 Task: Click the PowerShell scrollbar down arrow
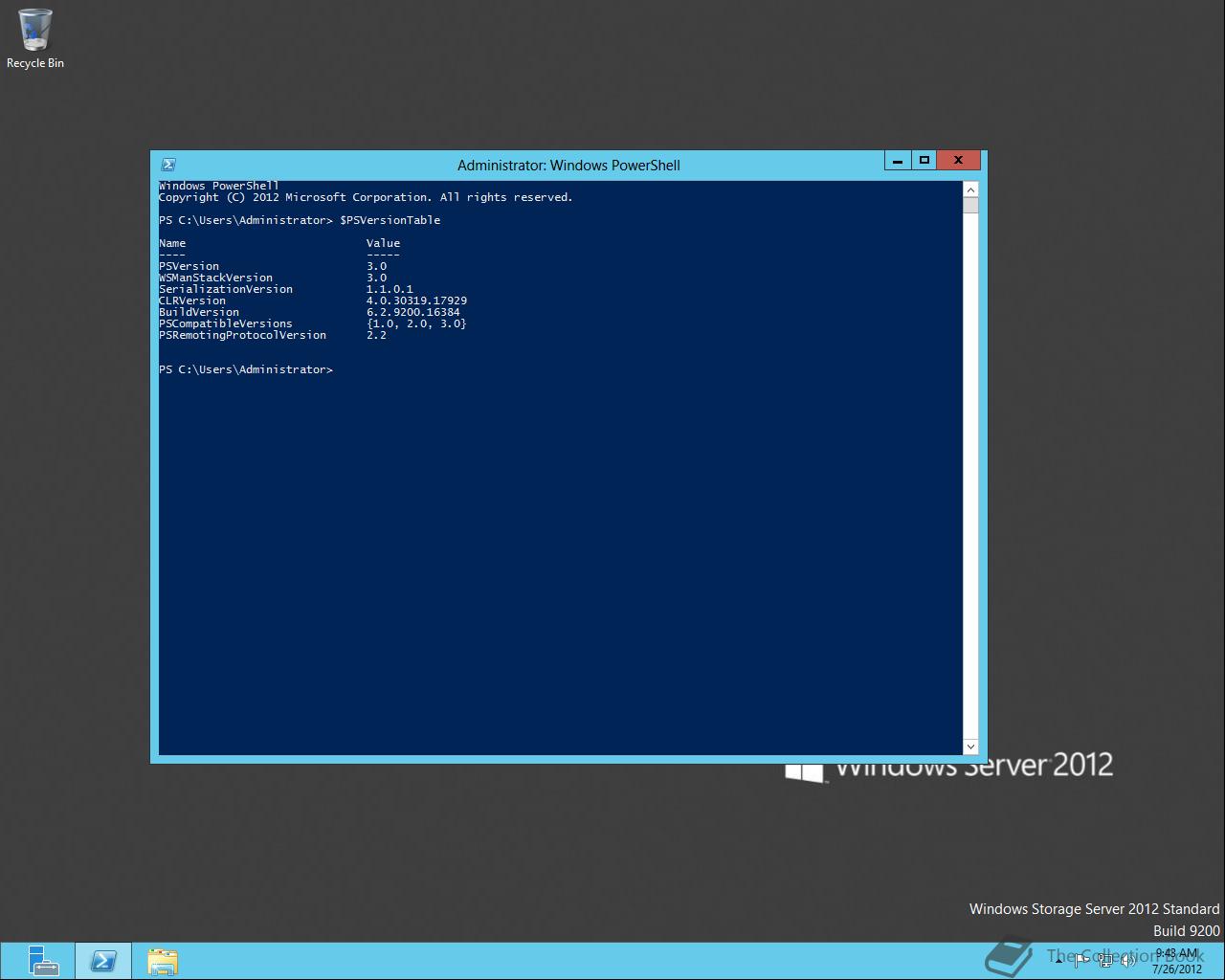tap(970, 746)
